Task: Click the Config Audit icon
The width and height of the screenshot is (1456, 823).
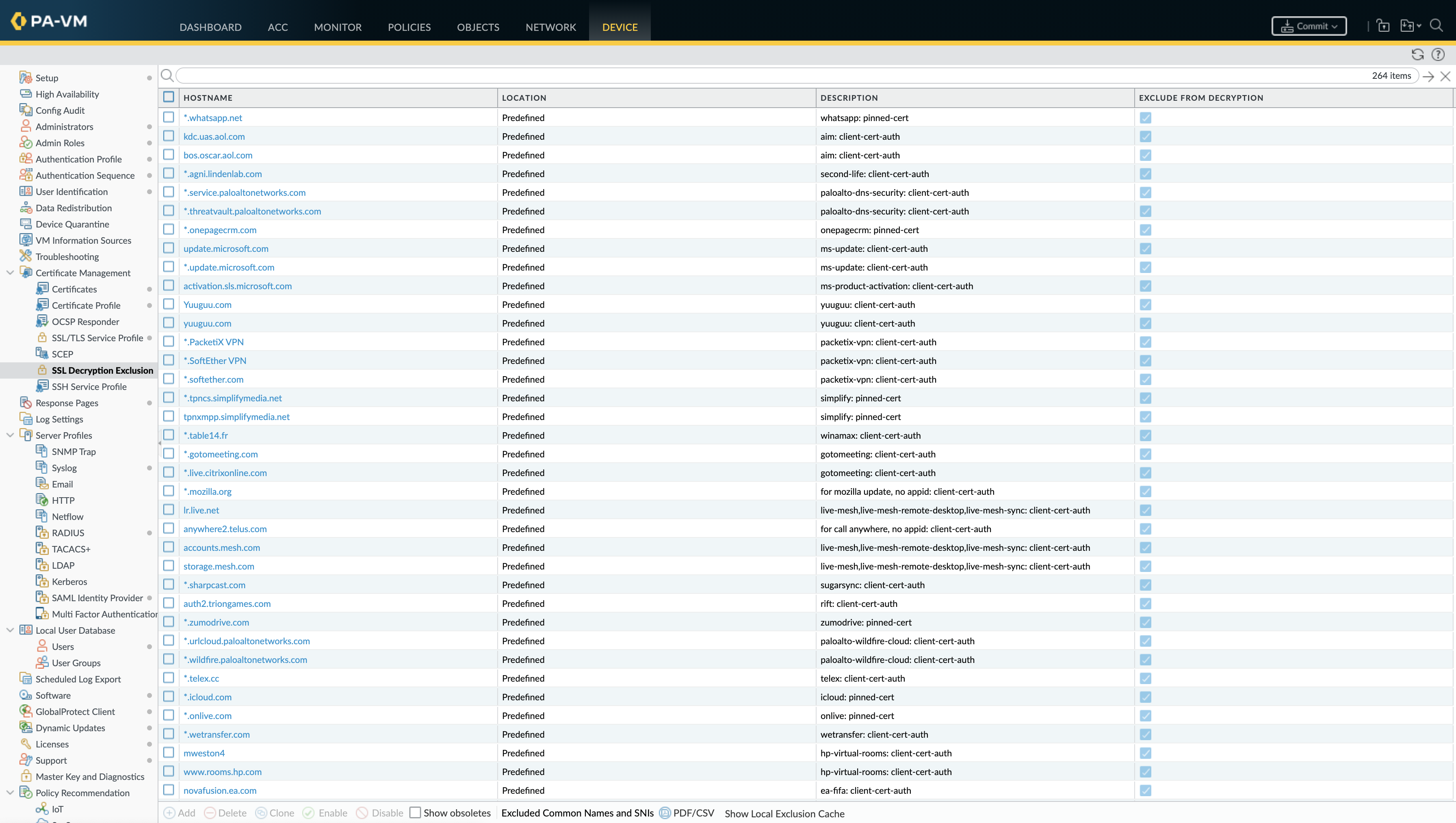Action: (x=26, y=110)
